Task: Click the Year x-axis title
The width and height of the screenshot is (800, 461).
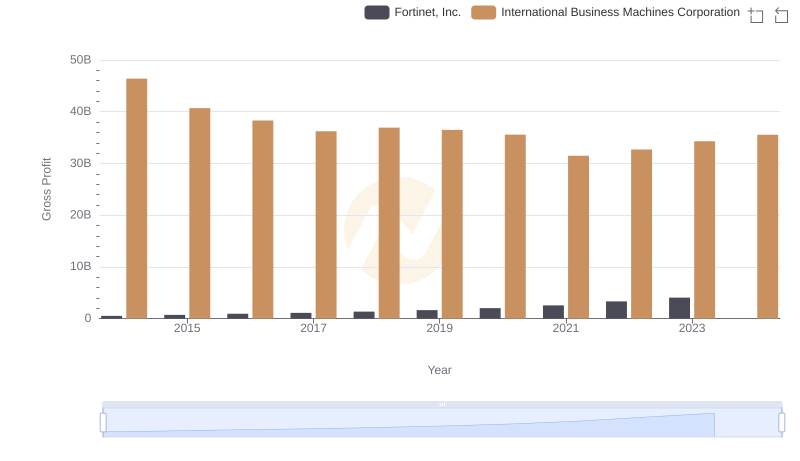Action: point(440,370)
